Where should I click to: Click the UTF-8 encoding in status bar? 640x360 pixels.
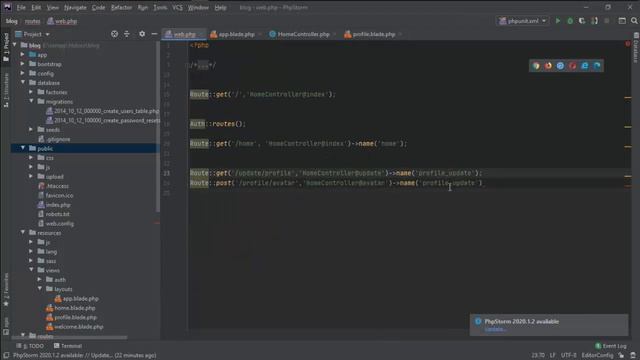point(569,356)
